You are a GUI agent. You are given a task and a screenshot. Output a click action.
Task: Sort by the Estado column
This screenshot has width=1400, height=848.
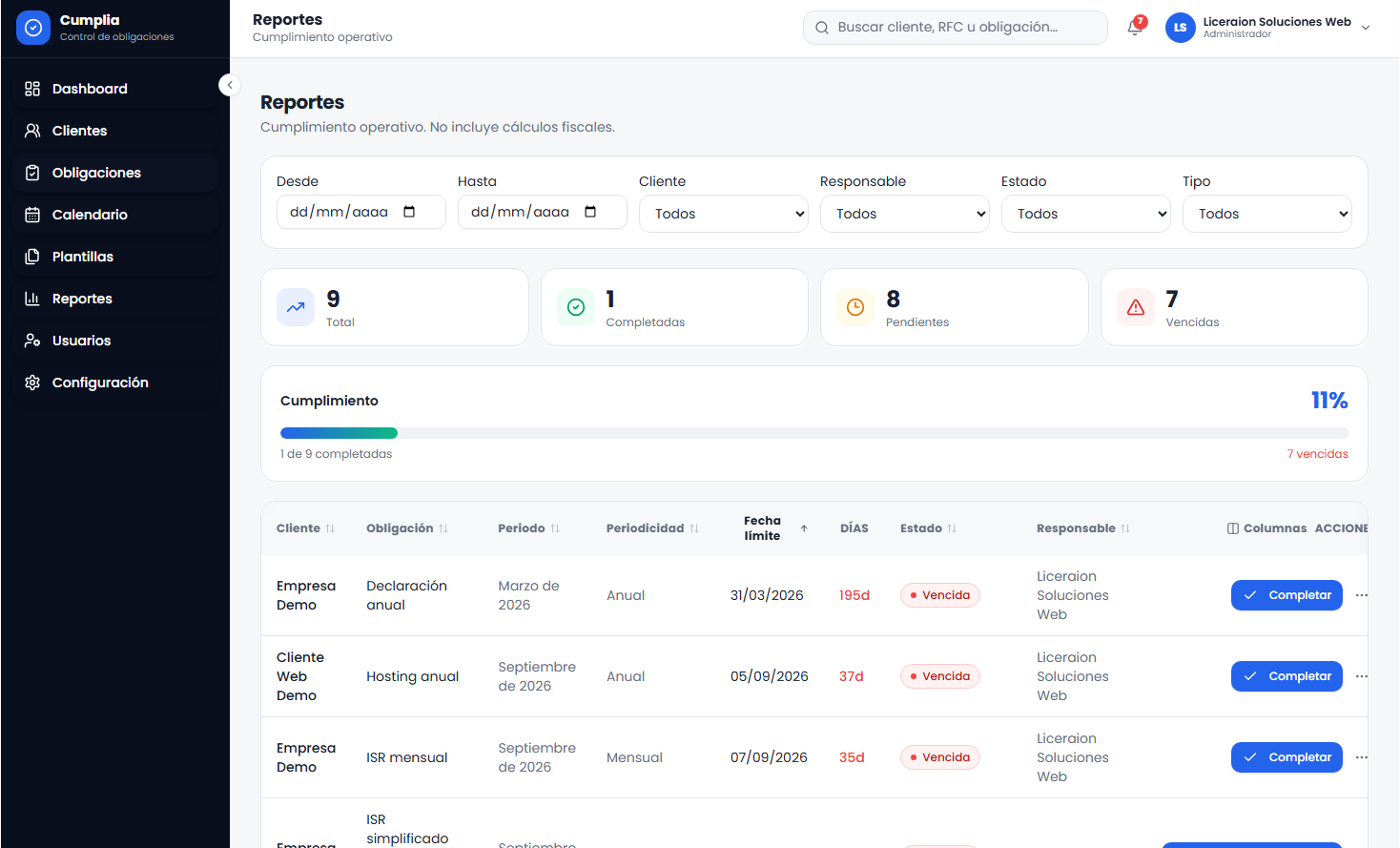click(x=928, y=528)
